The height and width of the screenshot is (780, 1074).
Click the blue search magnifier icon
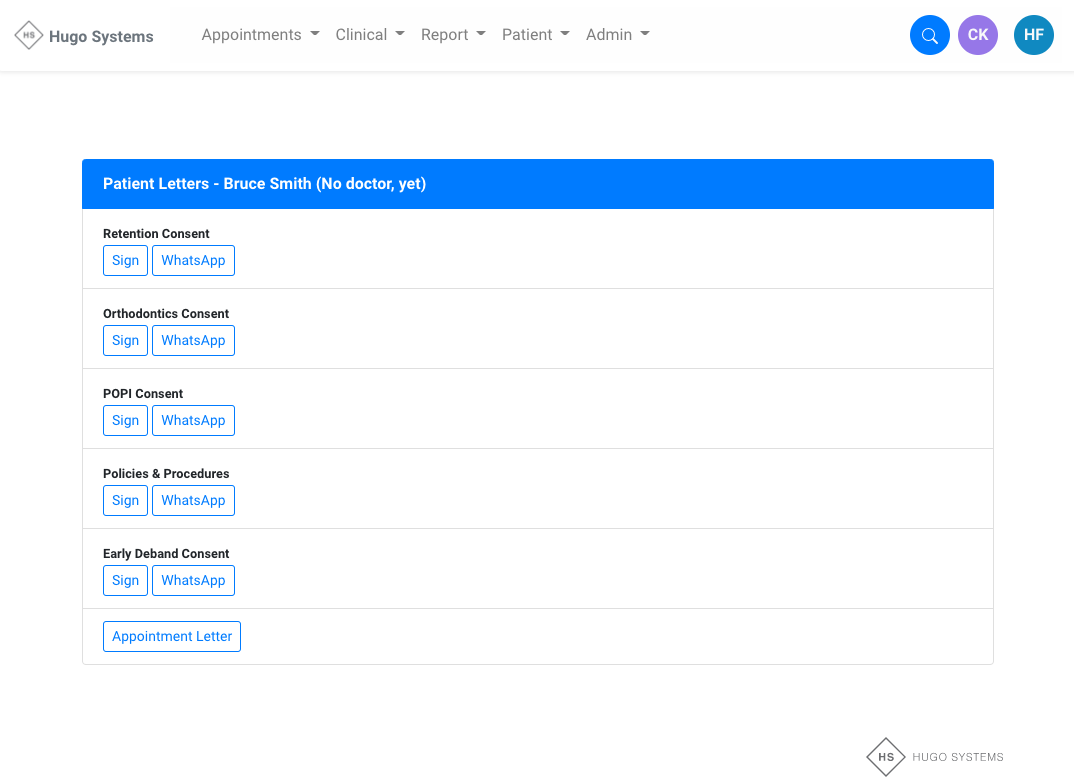coord(929,36)
